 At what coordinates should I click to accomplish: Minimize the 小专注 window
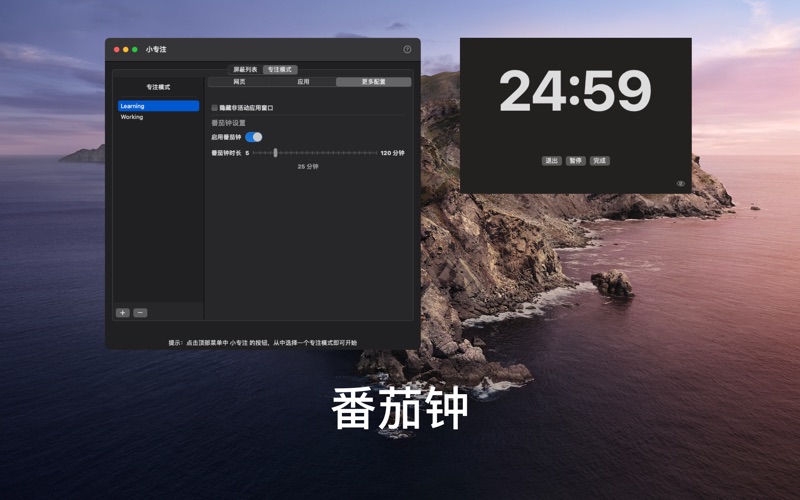click(x=126, y=49)
